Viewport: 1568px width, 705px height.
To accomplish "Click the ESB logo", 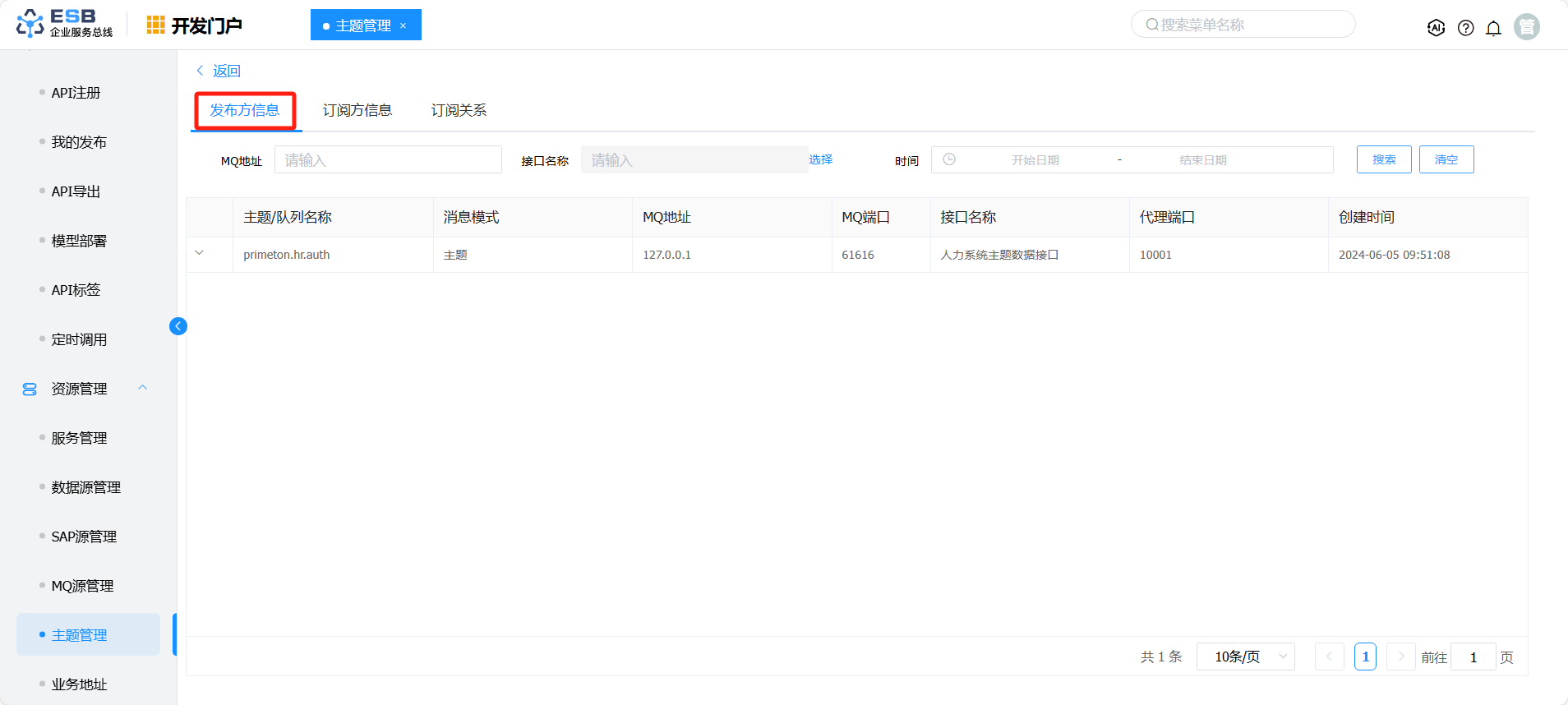I will 64,24.
